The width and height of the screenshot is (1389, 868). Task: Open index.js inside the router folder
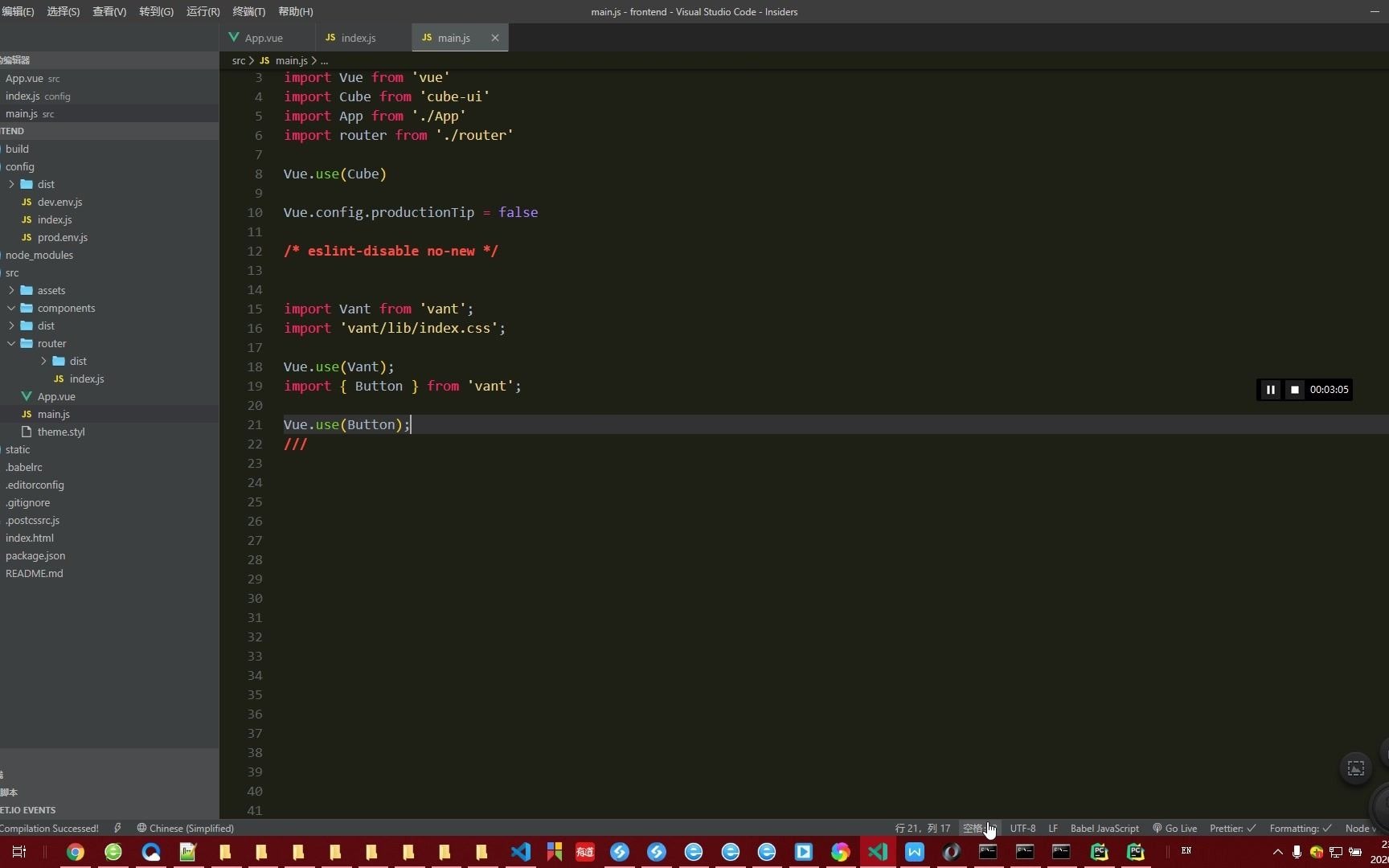[86, 379]
